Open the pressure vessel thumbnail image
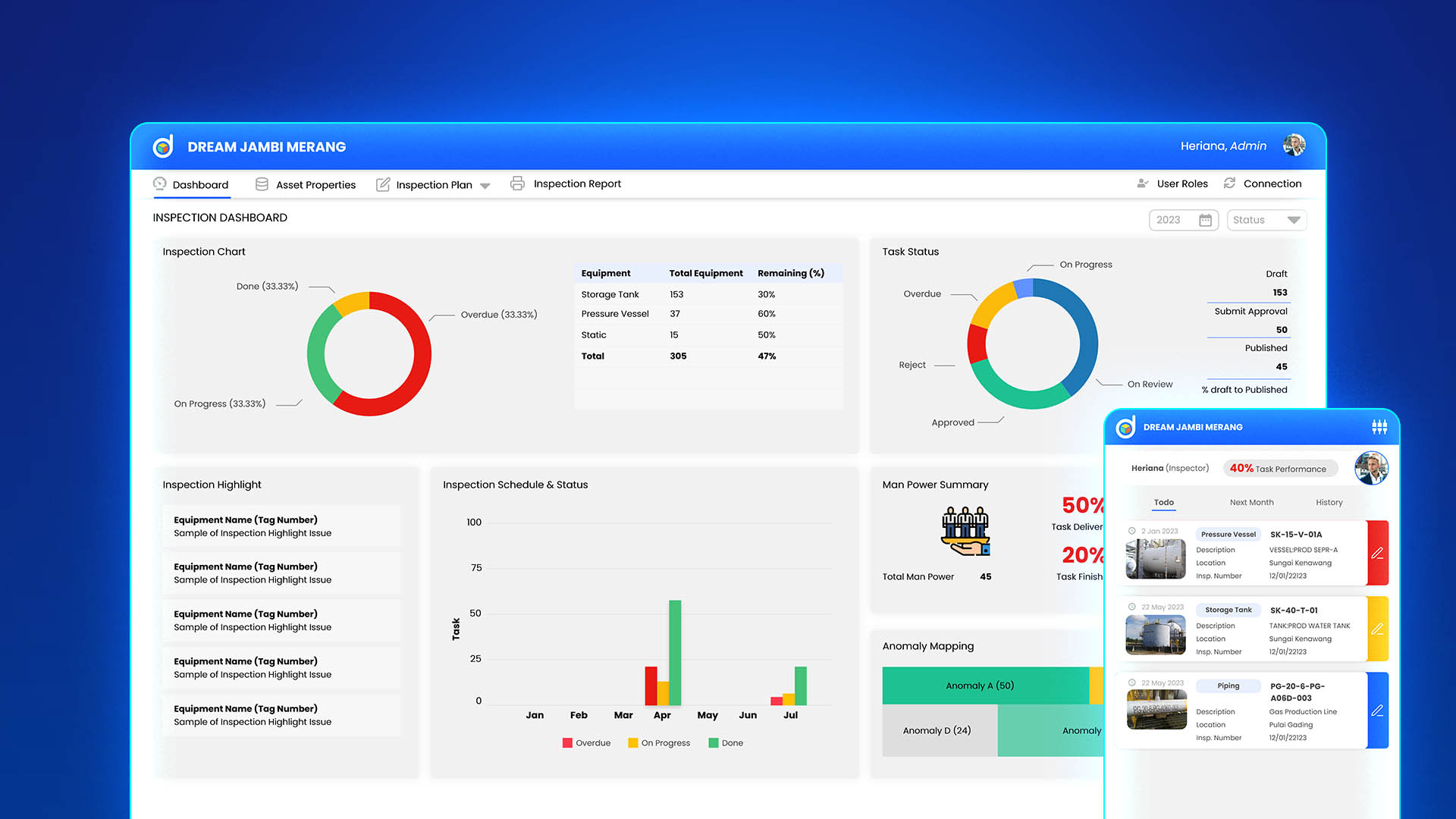The image size is (1456, 819). click(x=1156, y=559)
